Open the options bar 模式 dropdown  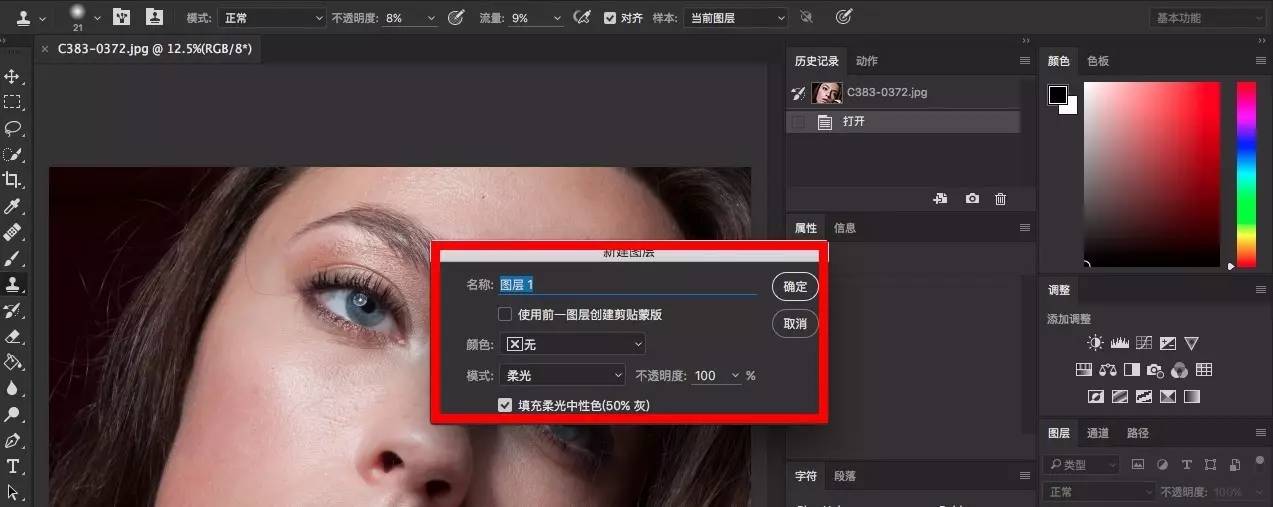(x=272, y=18)
